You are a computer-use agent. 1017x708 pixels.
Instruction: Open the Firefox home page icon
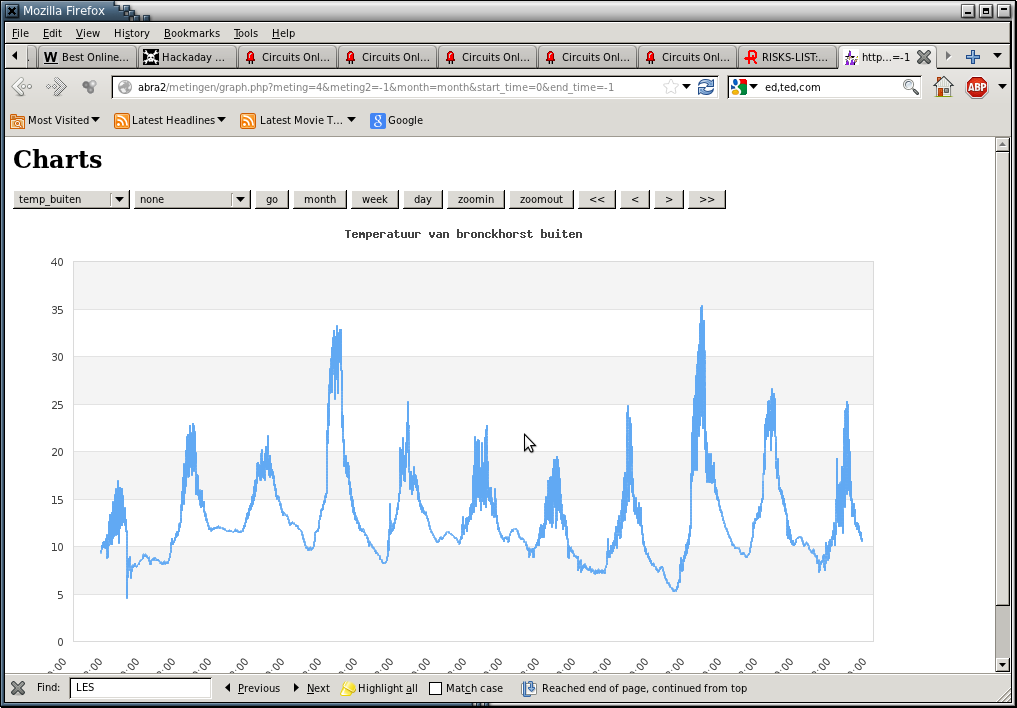click(944, 87)
